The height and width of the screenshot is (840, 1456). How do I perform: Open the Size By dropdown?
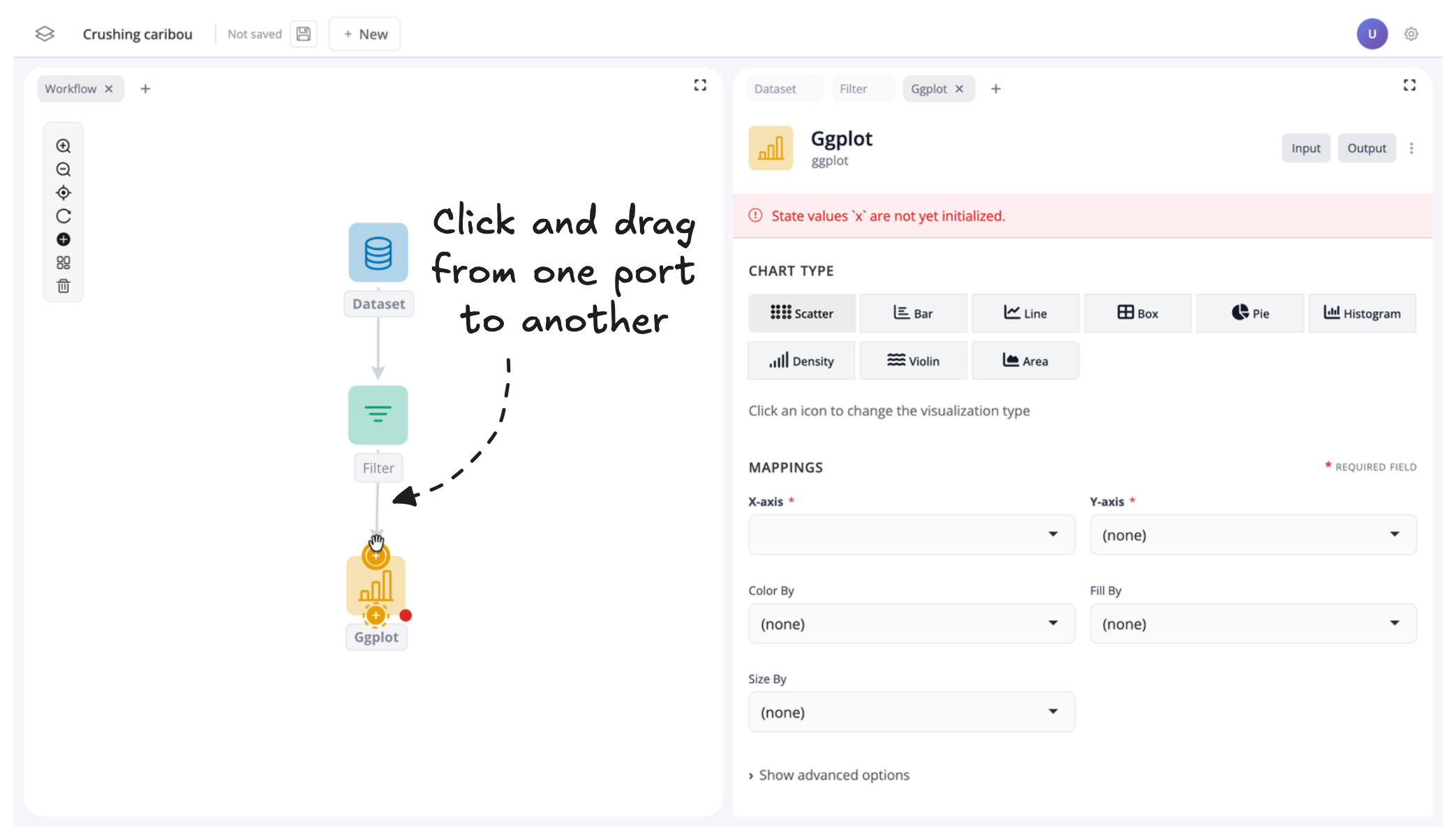[x=912, y=712]
